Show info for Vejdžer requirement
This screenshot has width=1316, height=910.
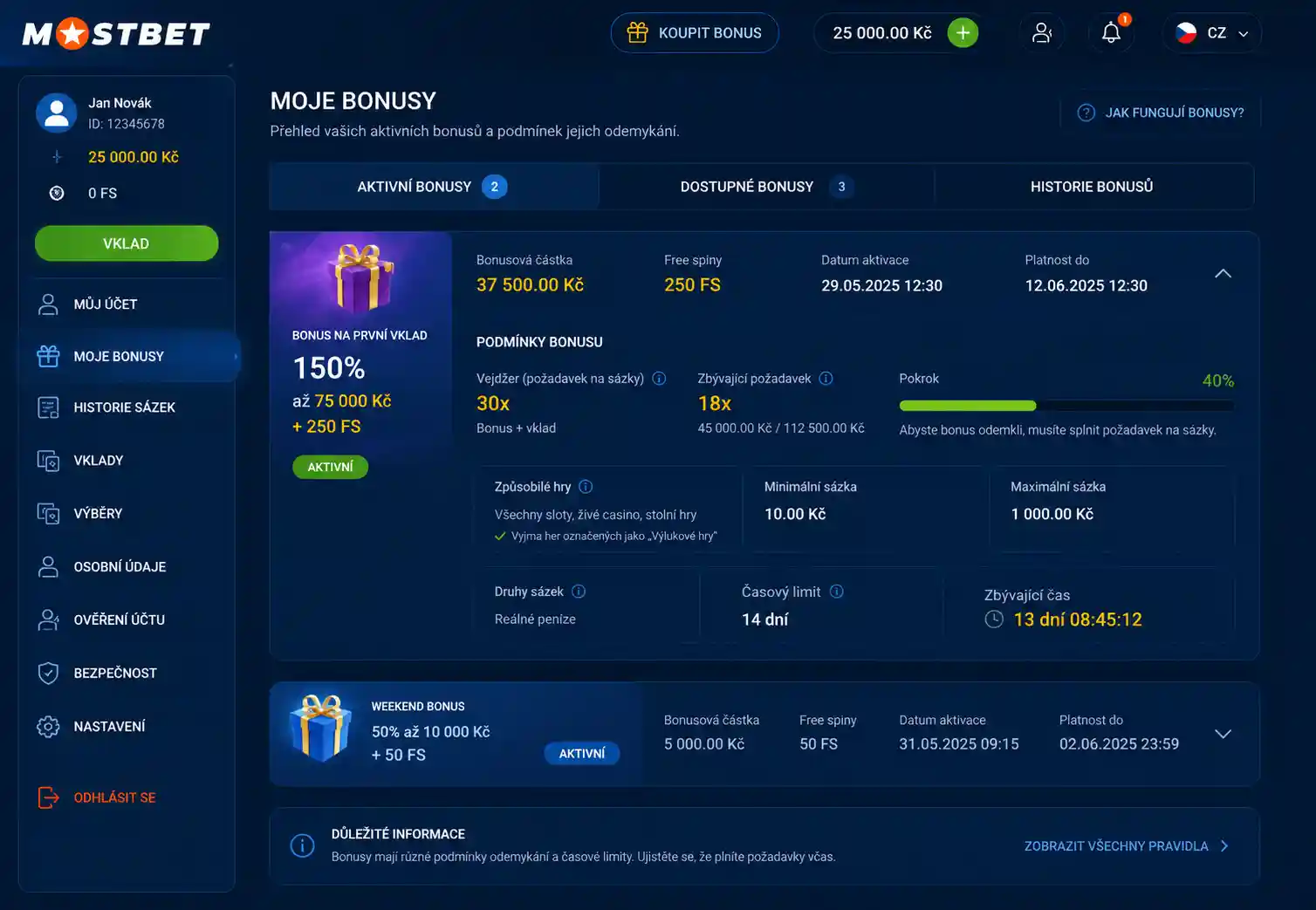(660, 379)
